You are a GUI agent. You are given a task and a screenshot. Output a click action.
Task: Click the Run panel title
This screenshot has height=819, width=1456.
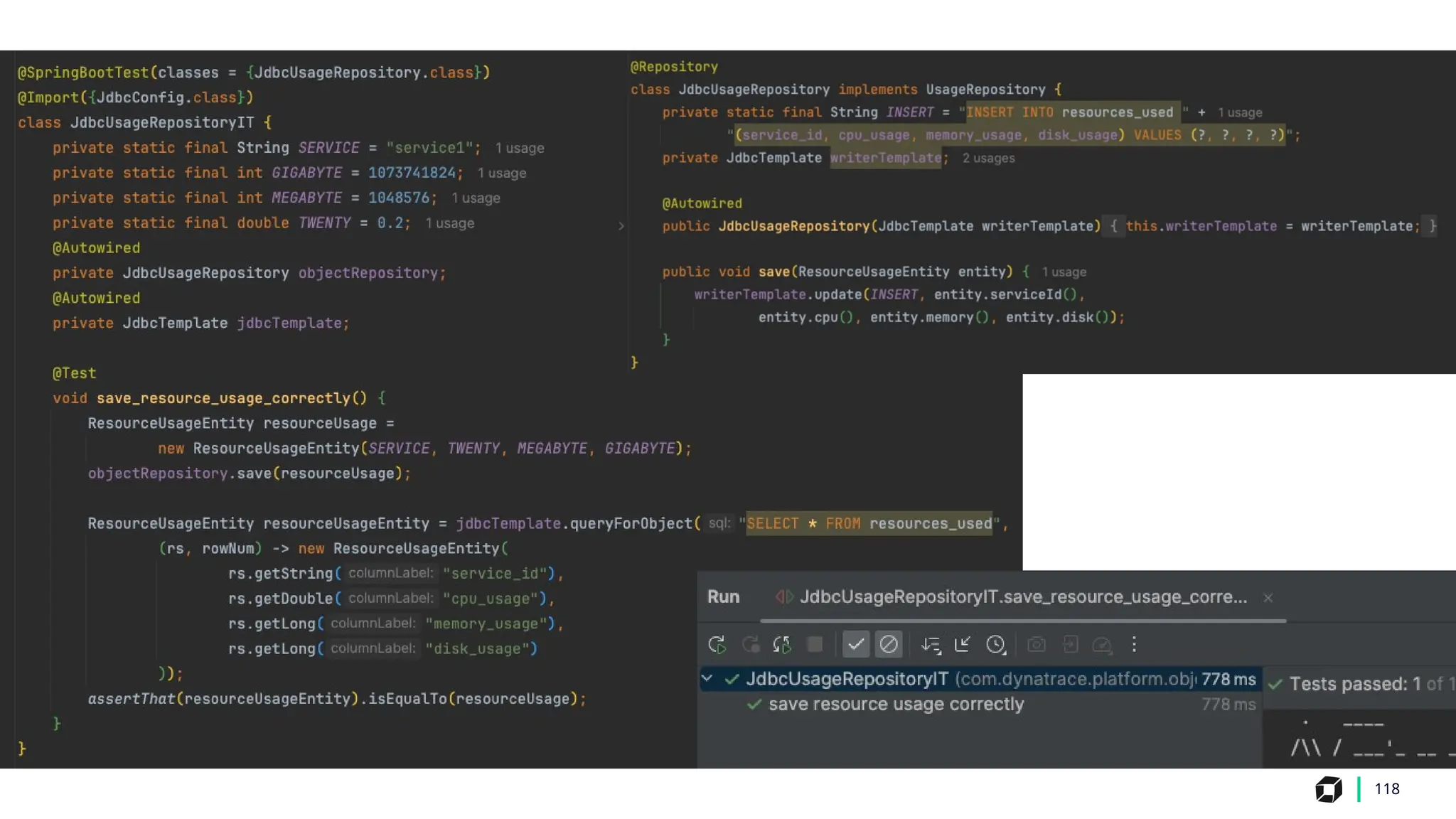pos(723,597)
